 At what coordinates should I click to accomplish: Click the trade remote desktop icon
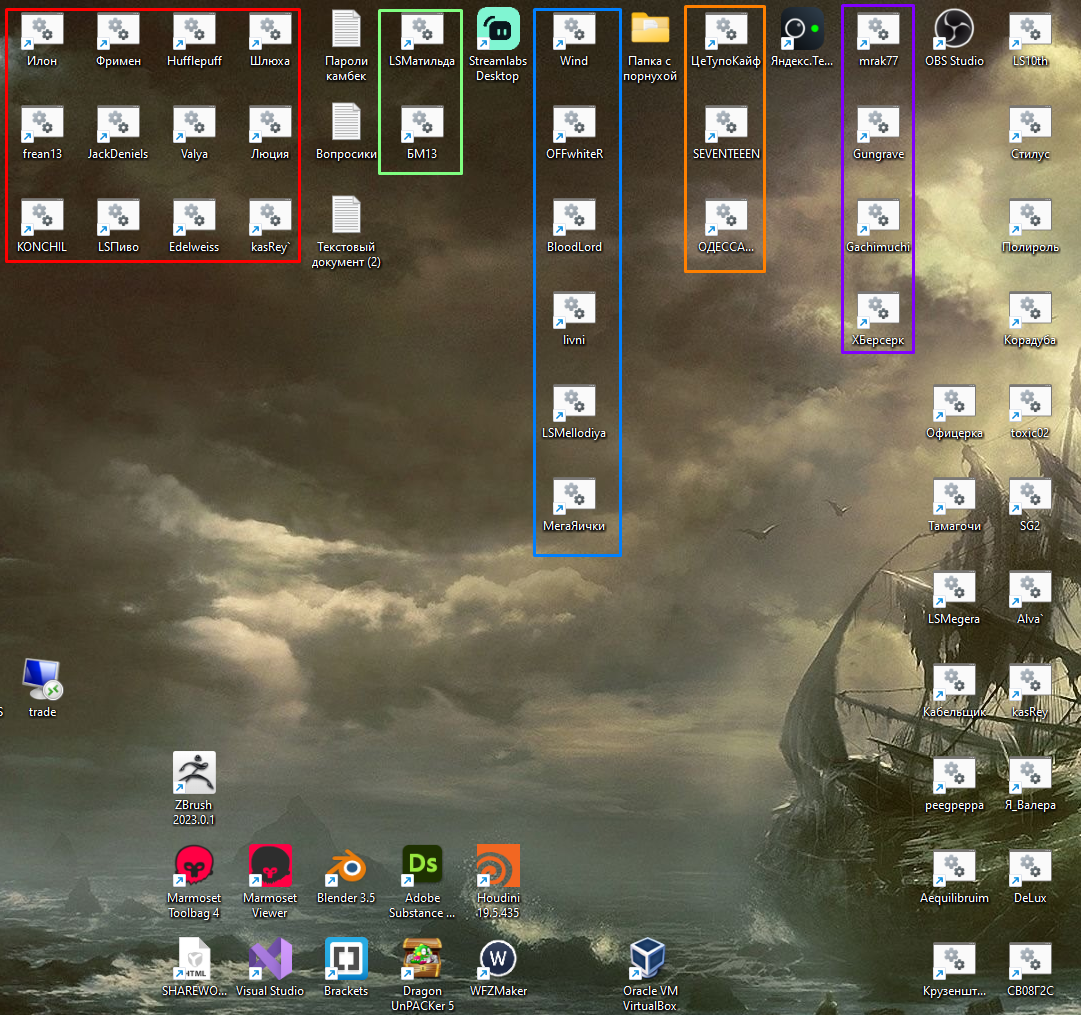click(42, 680)
